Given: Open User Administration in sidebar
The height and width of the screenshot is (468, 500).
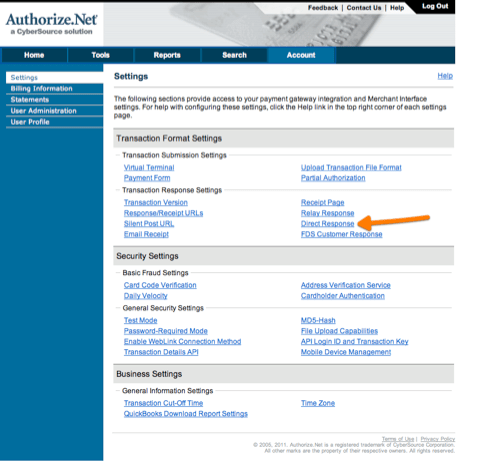Looking at the screenshot, I should 43,111.
